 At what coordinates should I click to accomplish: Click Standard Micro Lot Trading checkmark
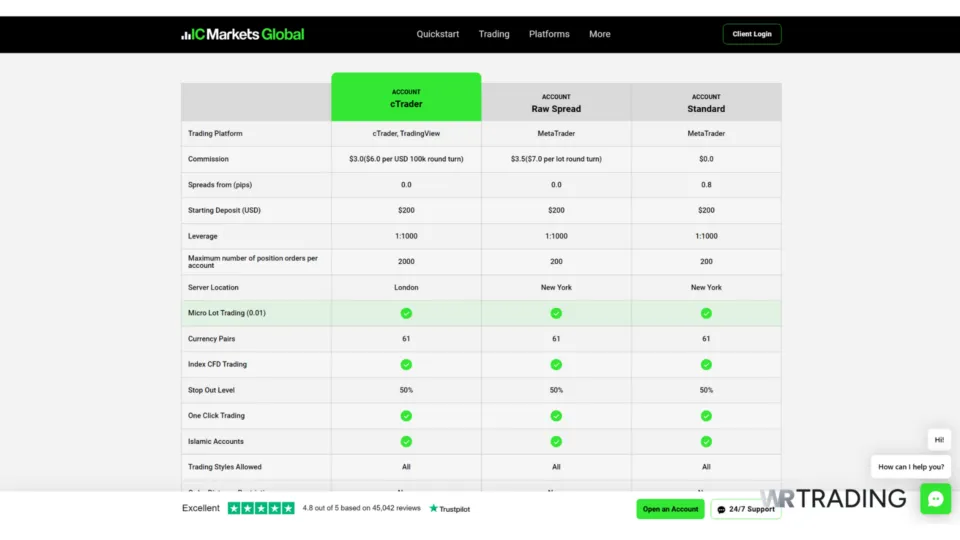coord(706,313)
